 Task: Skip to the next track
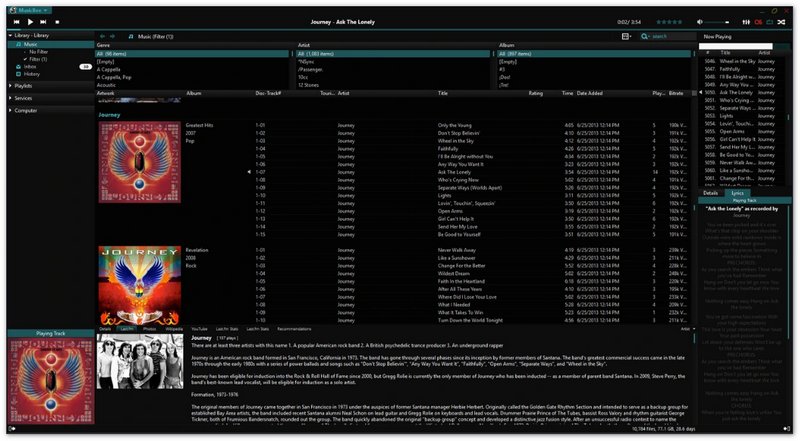43,22
